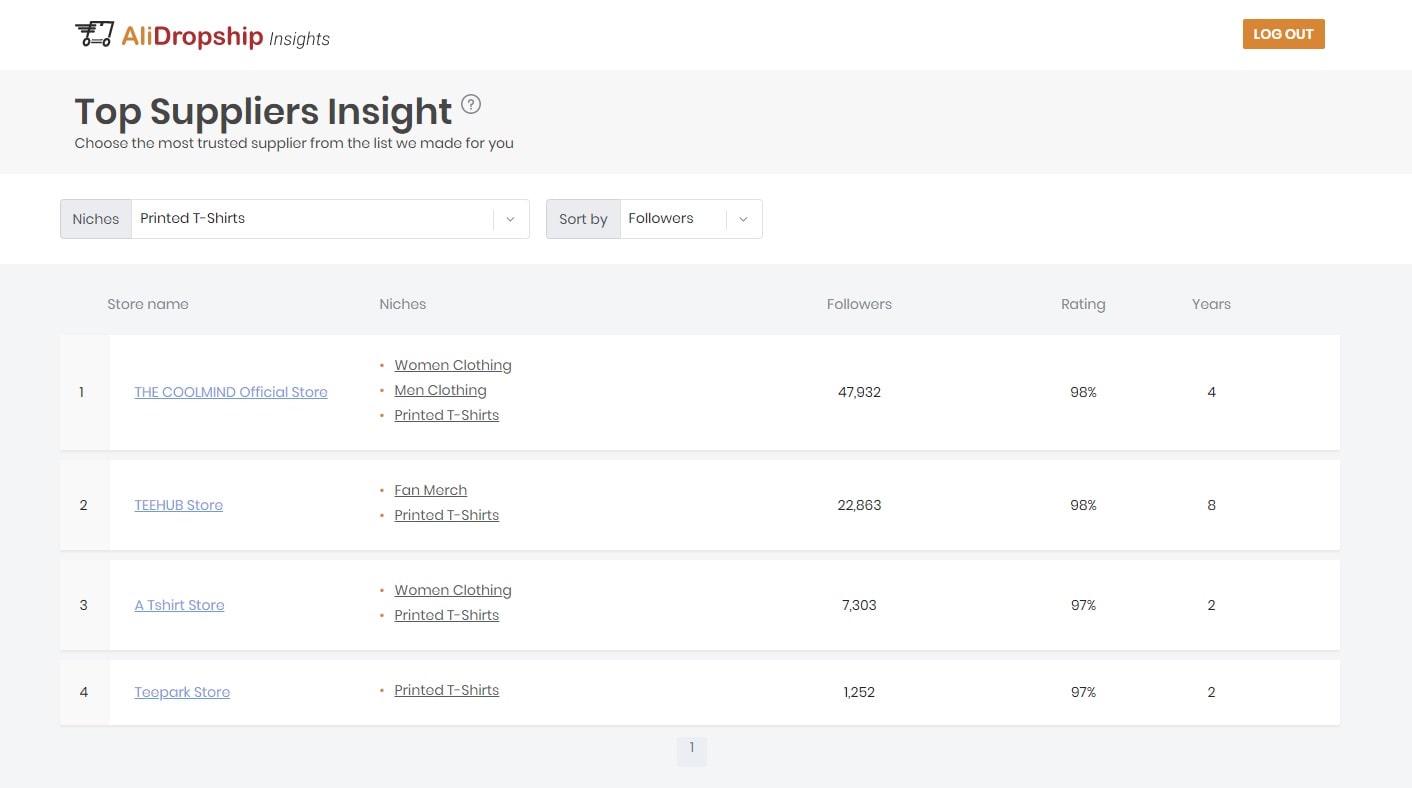
Task: Click the Printed T-Shirts niche select field
Action: click(x=312, y=219)
